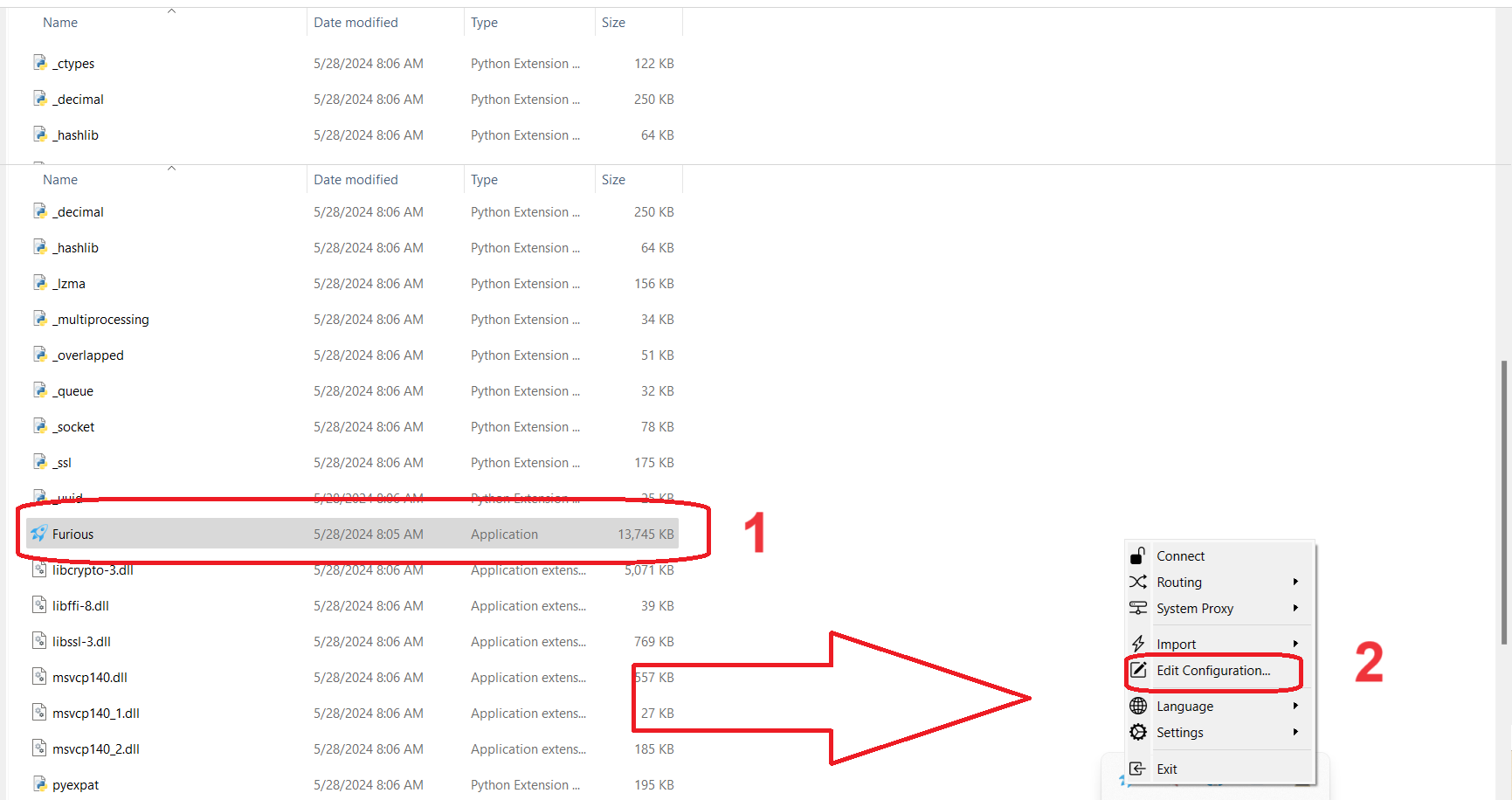
Task: Sort by the lower Date modified column header
Action: click(x=356, y=180)
